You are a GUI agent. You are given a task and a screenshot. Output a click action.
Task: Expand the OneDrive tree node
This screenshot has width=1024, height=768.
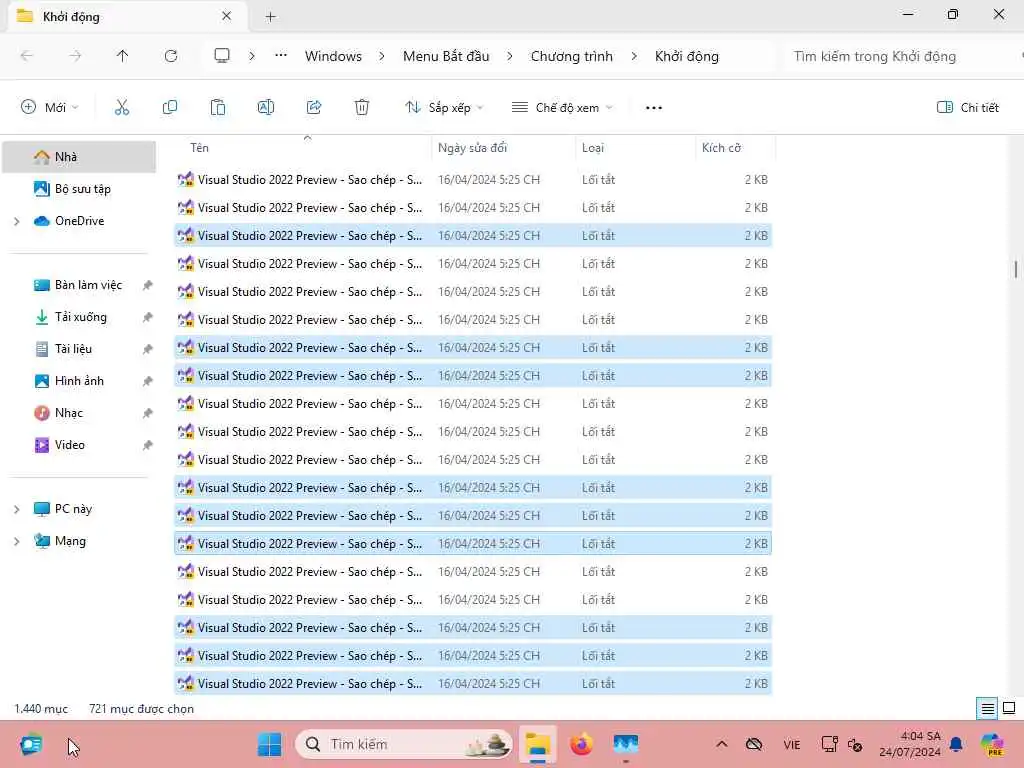16,221
